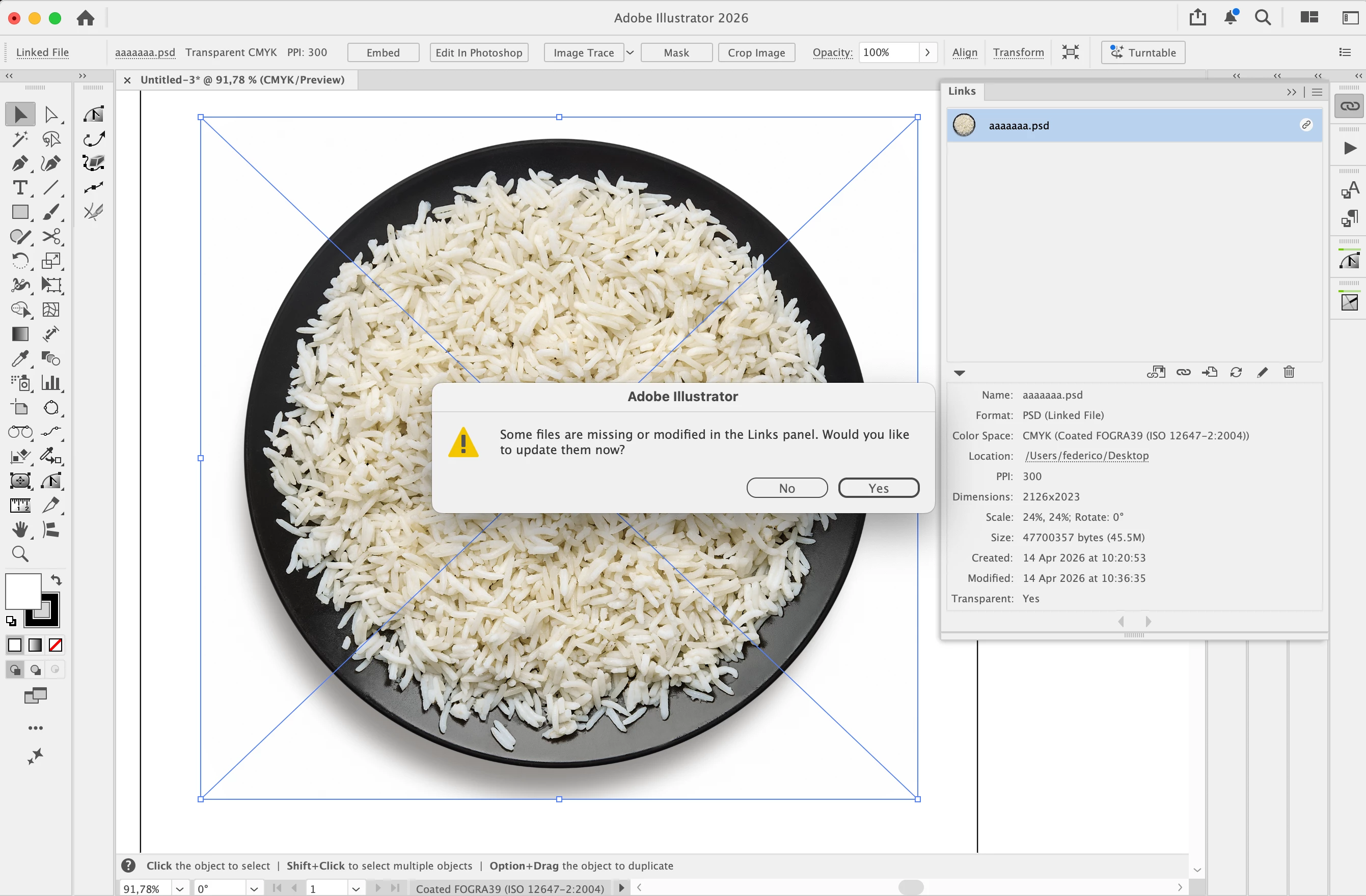Click the Update Link icon in the Links panel
The width and height of the screenshot is (1366, 896).
pos(1236,372)
